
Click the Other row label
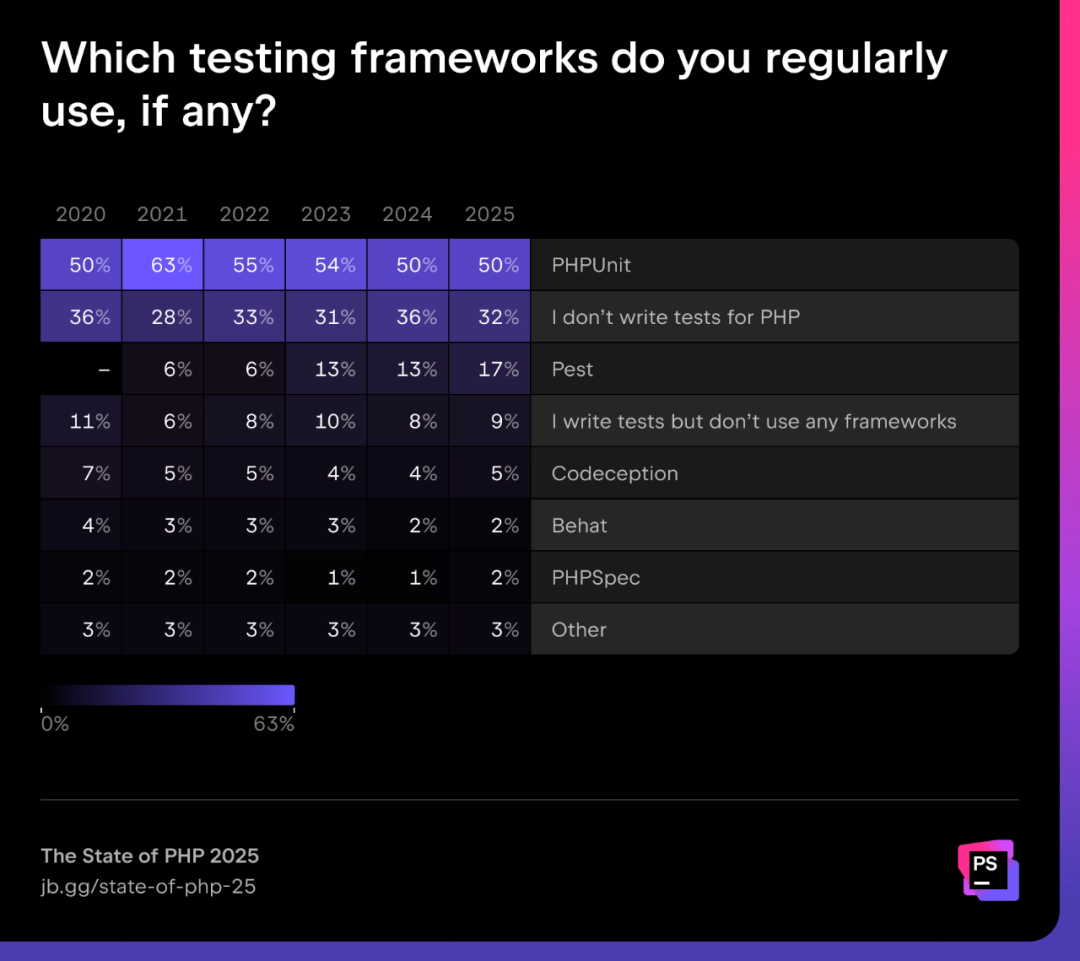579,630
